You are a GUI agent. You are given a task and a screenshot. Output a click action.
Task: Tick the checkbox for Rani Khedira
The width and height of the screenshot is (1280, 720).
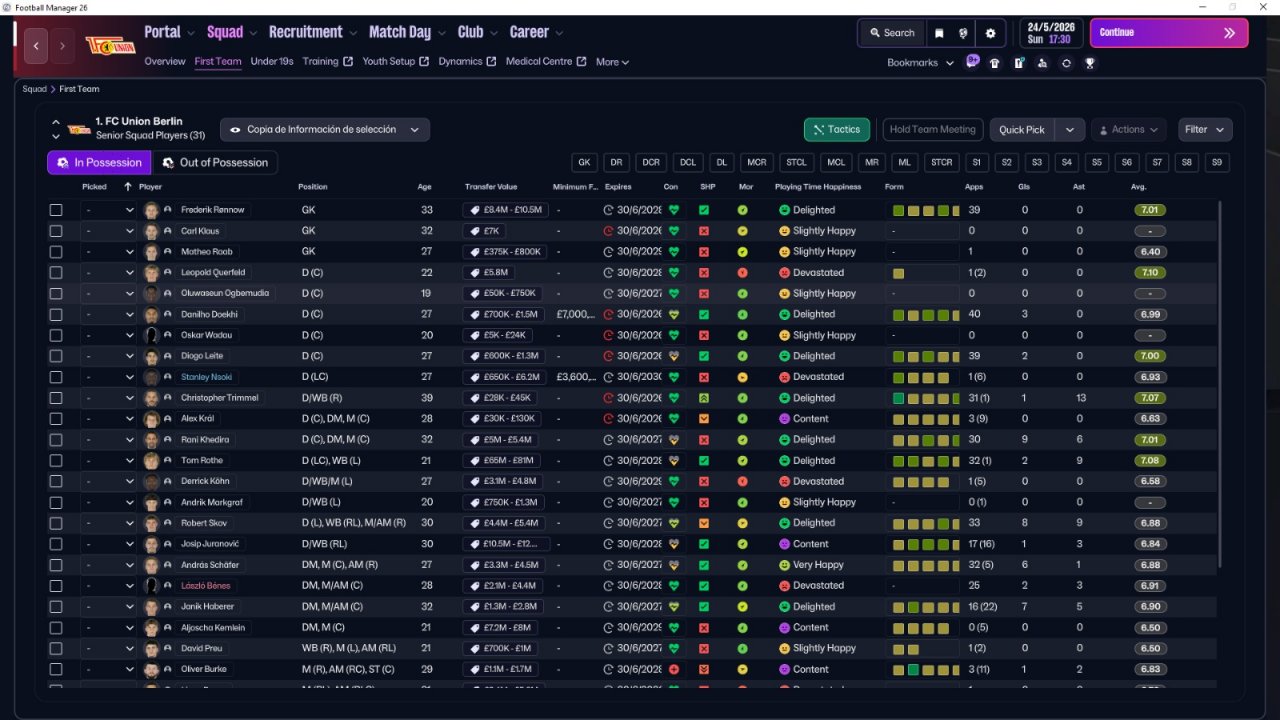point(56,440)
